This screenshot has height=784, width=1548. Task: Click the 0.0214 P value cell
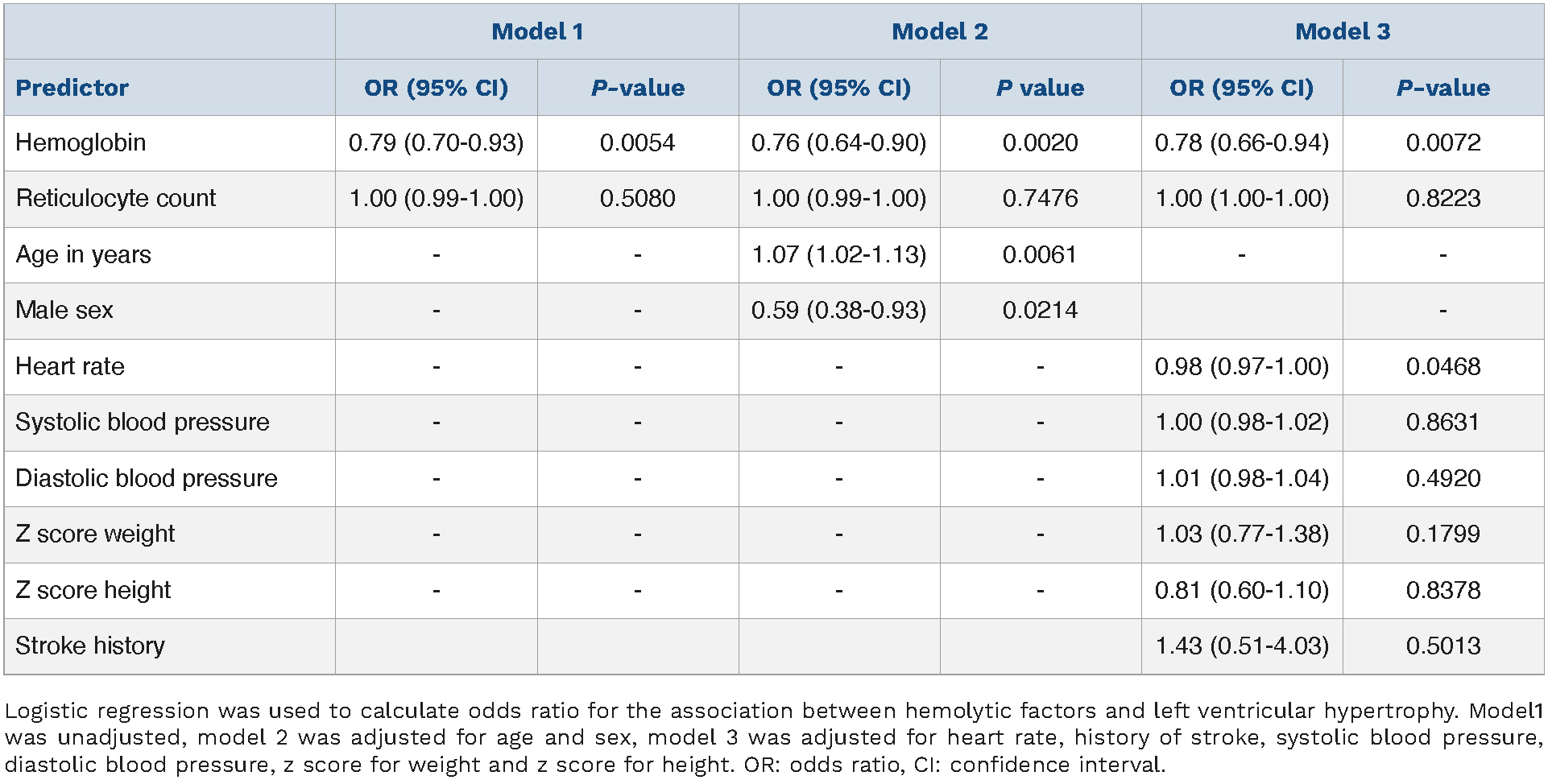coord(1040,310)
